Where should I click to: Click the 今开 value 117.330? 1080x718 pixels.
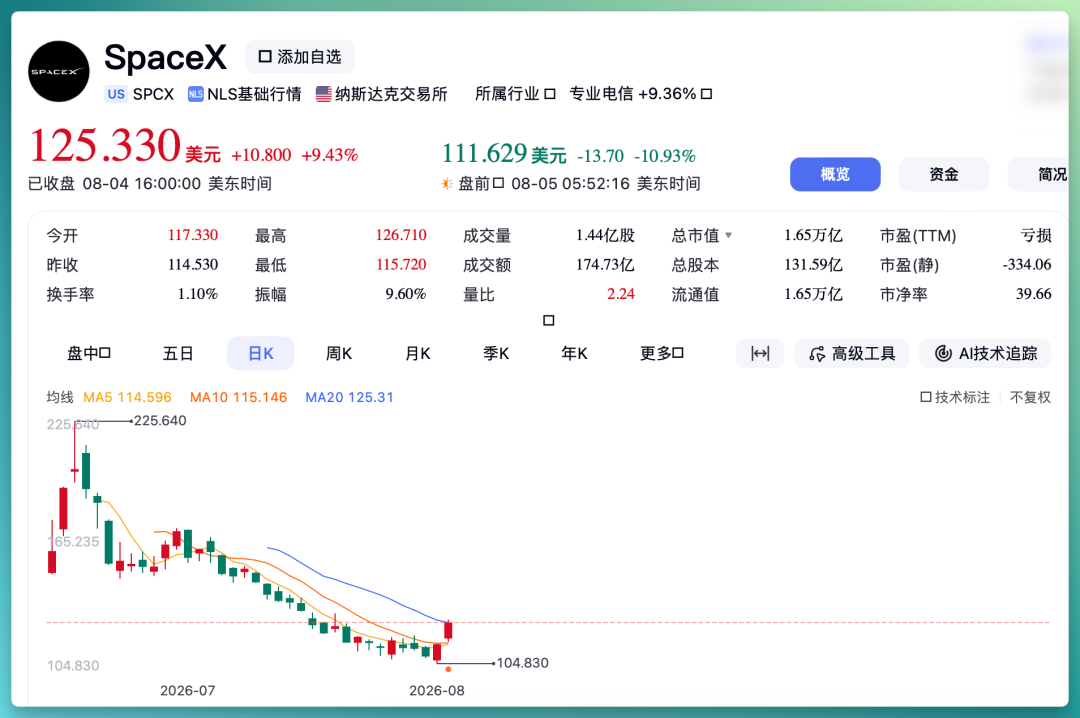[193, 235]
